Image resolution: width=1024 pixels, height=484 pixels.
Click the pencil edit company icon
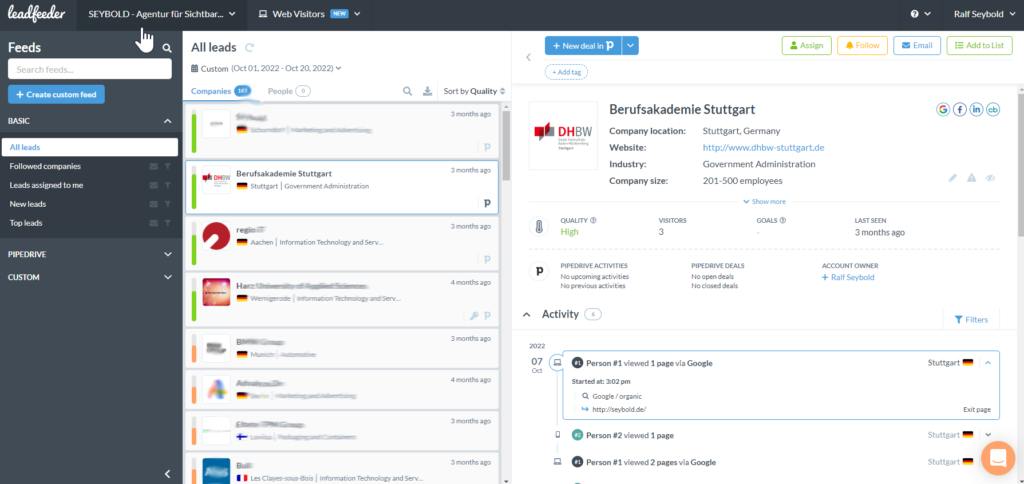click(x=953, y=178)
